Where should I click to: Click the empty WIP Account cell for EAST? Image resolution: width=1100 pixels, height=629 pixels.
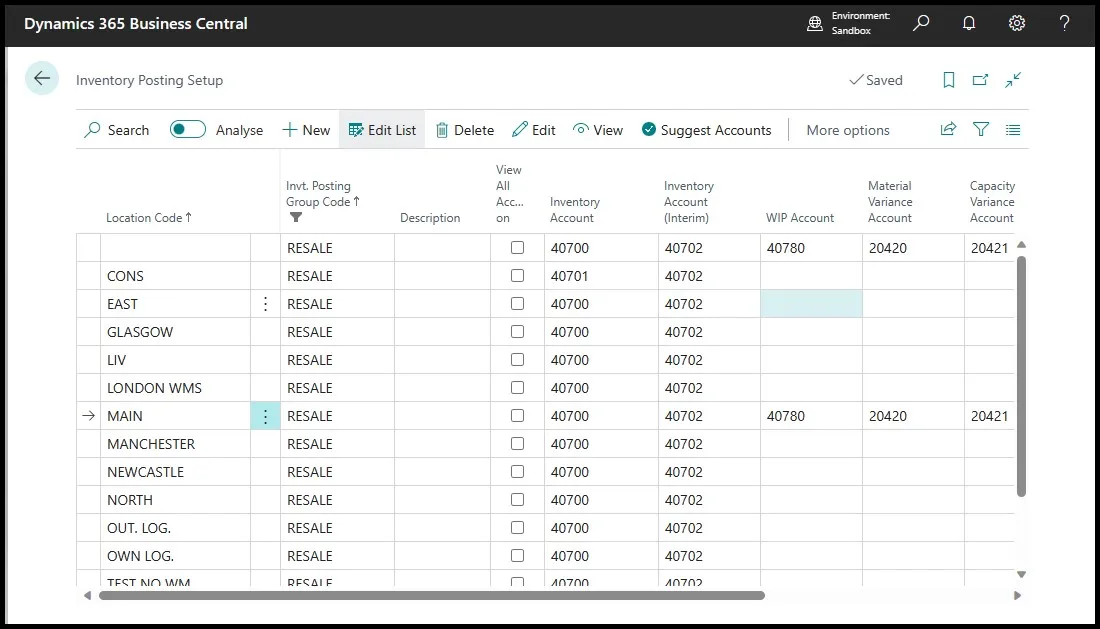811,304
